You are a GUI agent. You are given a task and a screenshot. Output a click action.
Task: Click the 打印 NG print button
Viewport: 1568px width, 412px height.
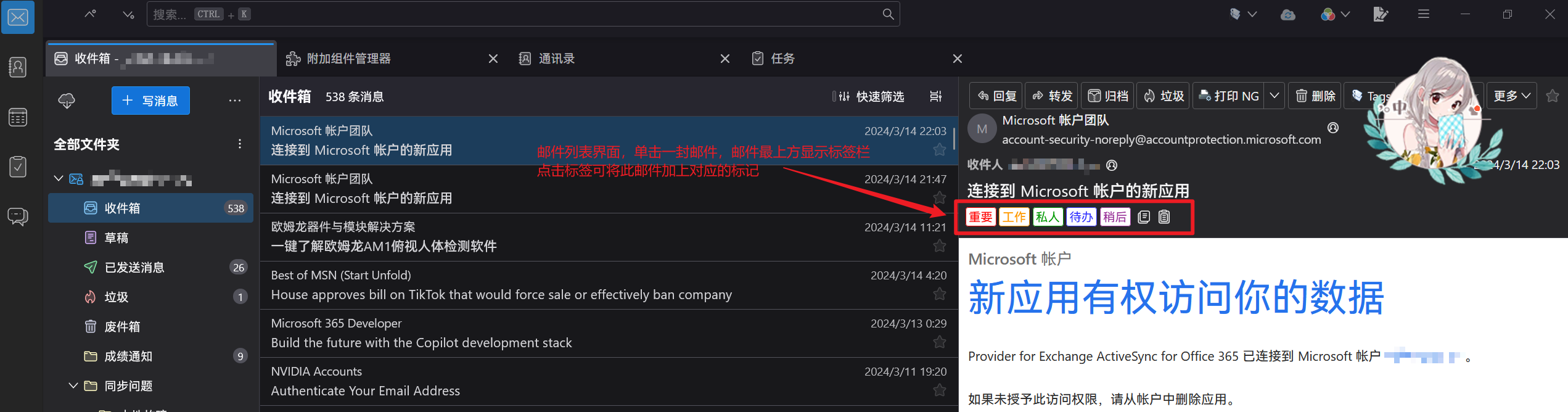click(1228, 96)
